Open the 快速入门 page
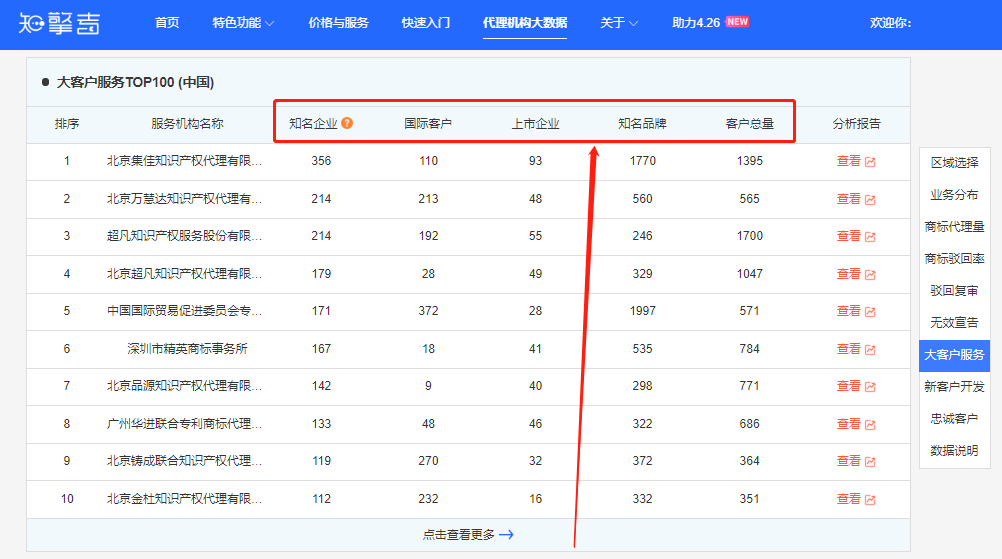 426,23
